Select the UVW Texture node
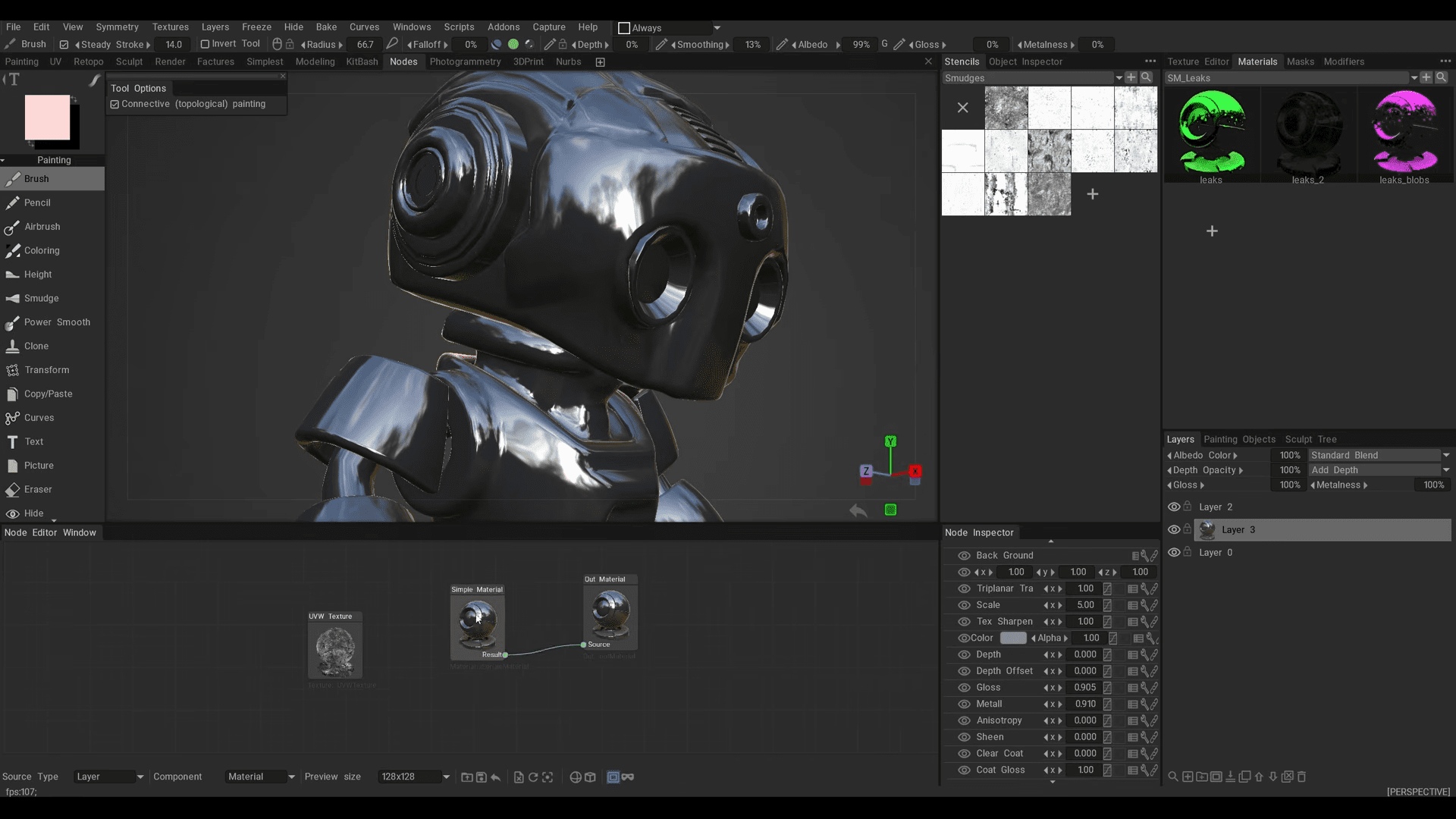 pos(334,645)
